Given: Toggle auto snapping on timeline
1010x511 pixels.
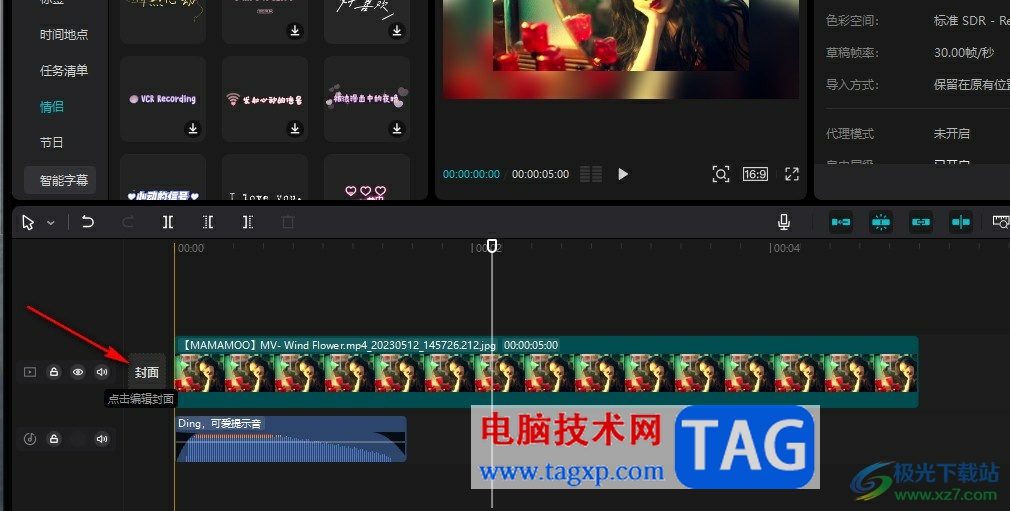Looking at the screenshot, I should 881,222.
